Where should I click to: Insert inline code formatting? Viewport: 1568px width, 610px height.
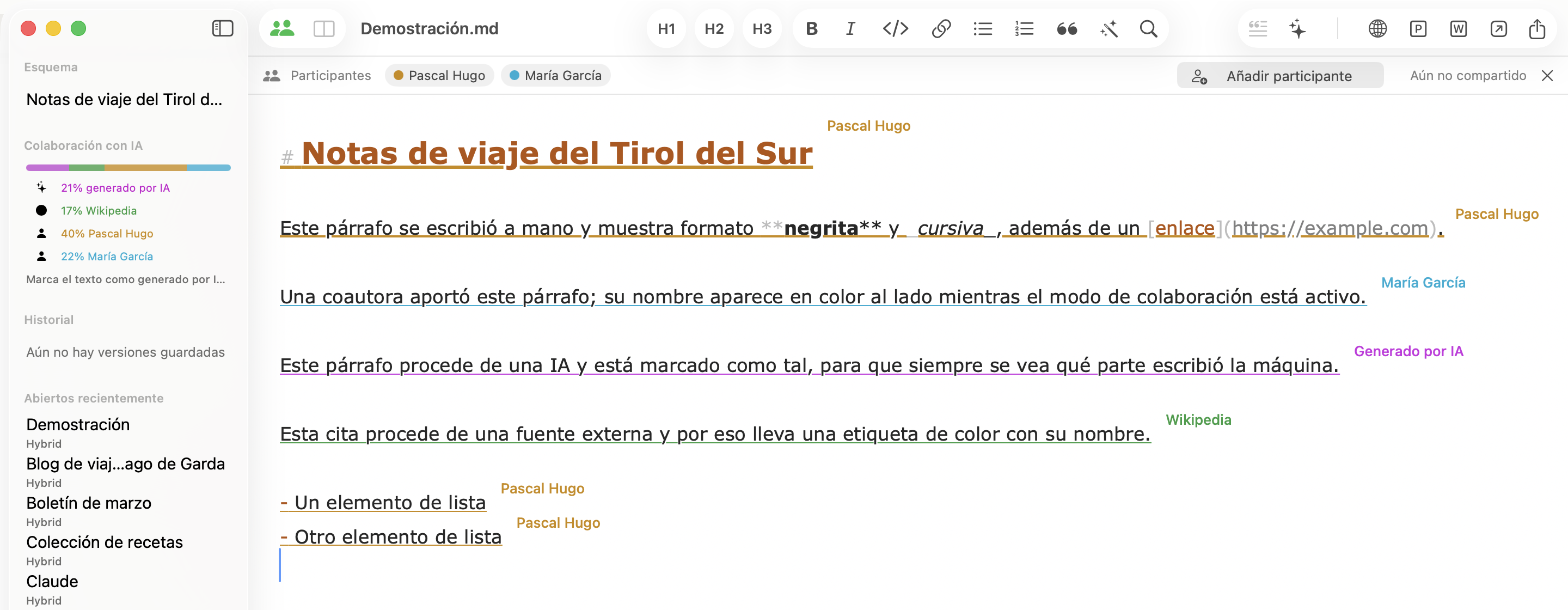point(896,29)
